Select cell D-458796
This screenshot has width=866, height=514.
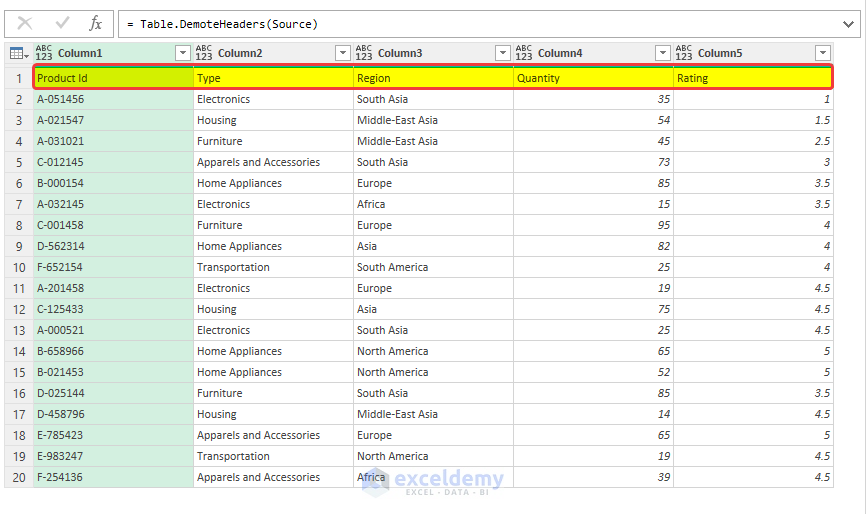click(x=113, y=414)
